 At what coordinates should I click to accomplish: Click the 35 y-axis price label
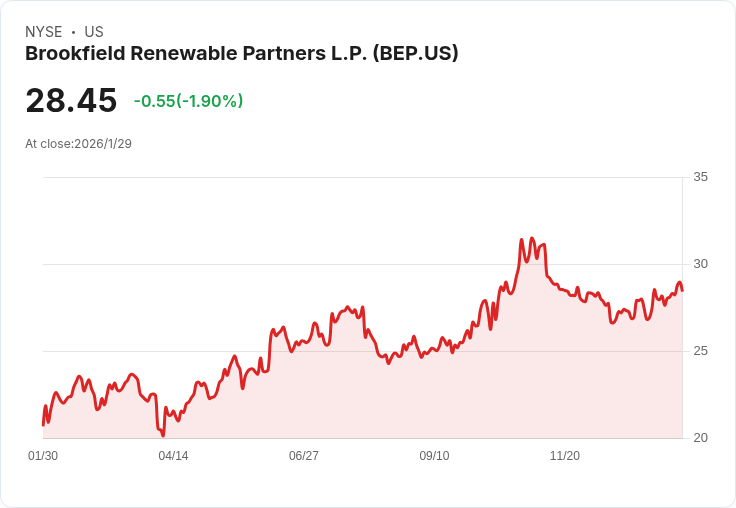(x=700, y=177)
